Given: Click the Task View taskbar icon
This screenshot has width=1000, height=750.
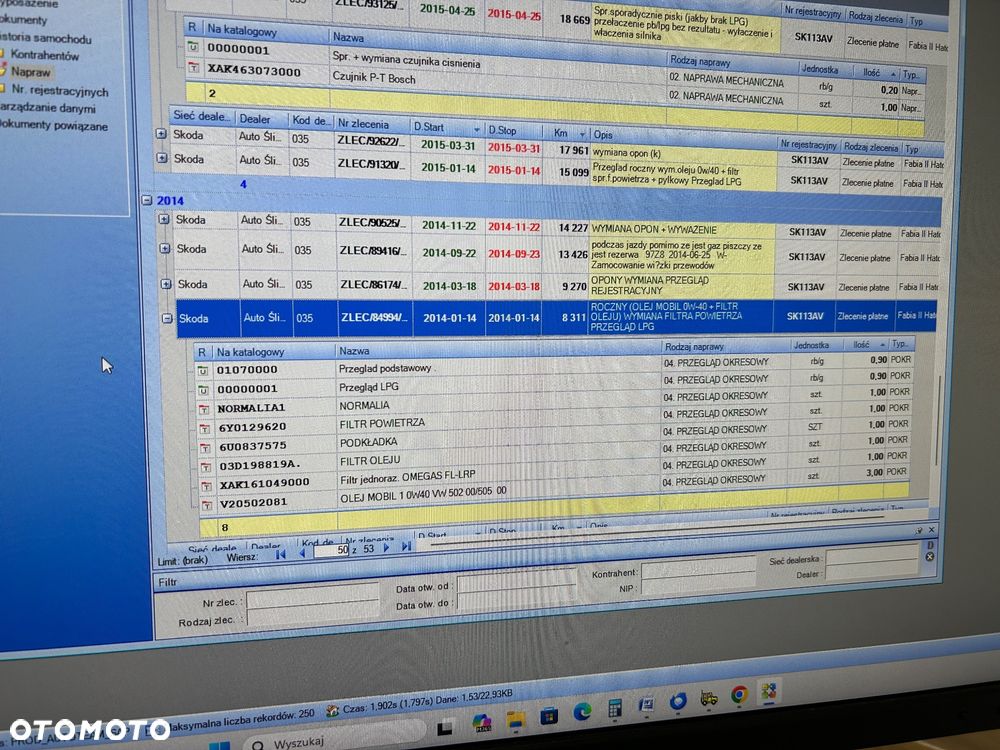Looking at the screenshot, I should coord(445,727).
